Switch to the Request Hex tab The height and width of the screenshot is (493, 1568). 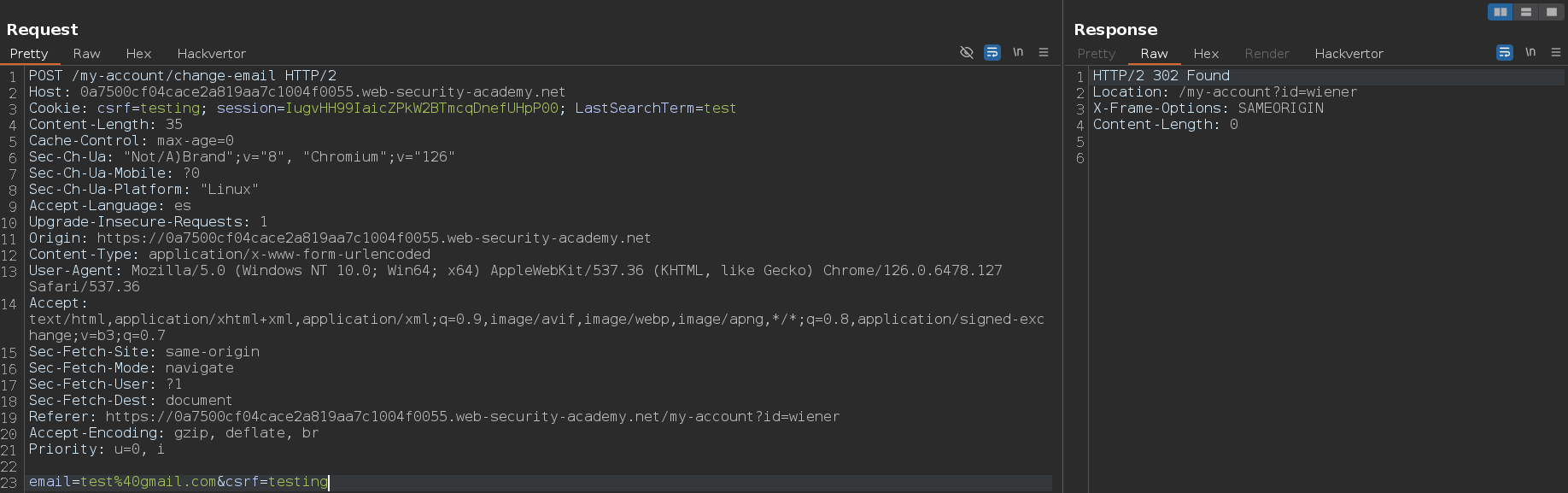(x=138, y=54)
